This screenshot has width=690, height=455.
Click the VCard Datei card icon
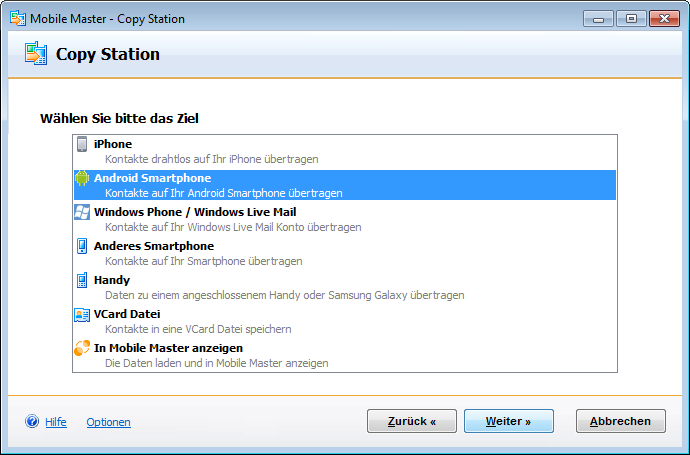[x=82, y=314]
